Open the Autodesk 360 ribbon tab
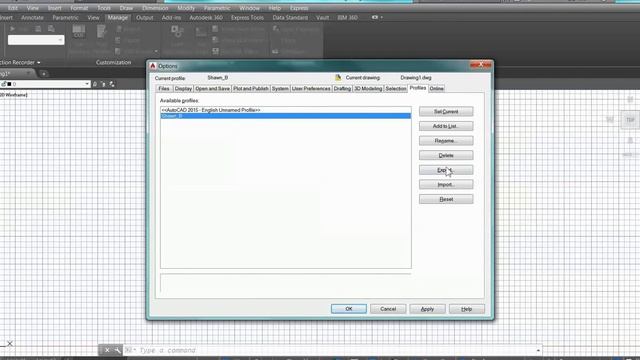The width and height of the screenshot is (640, 360). (x=206, y=18)
